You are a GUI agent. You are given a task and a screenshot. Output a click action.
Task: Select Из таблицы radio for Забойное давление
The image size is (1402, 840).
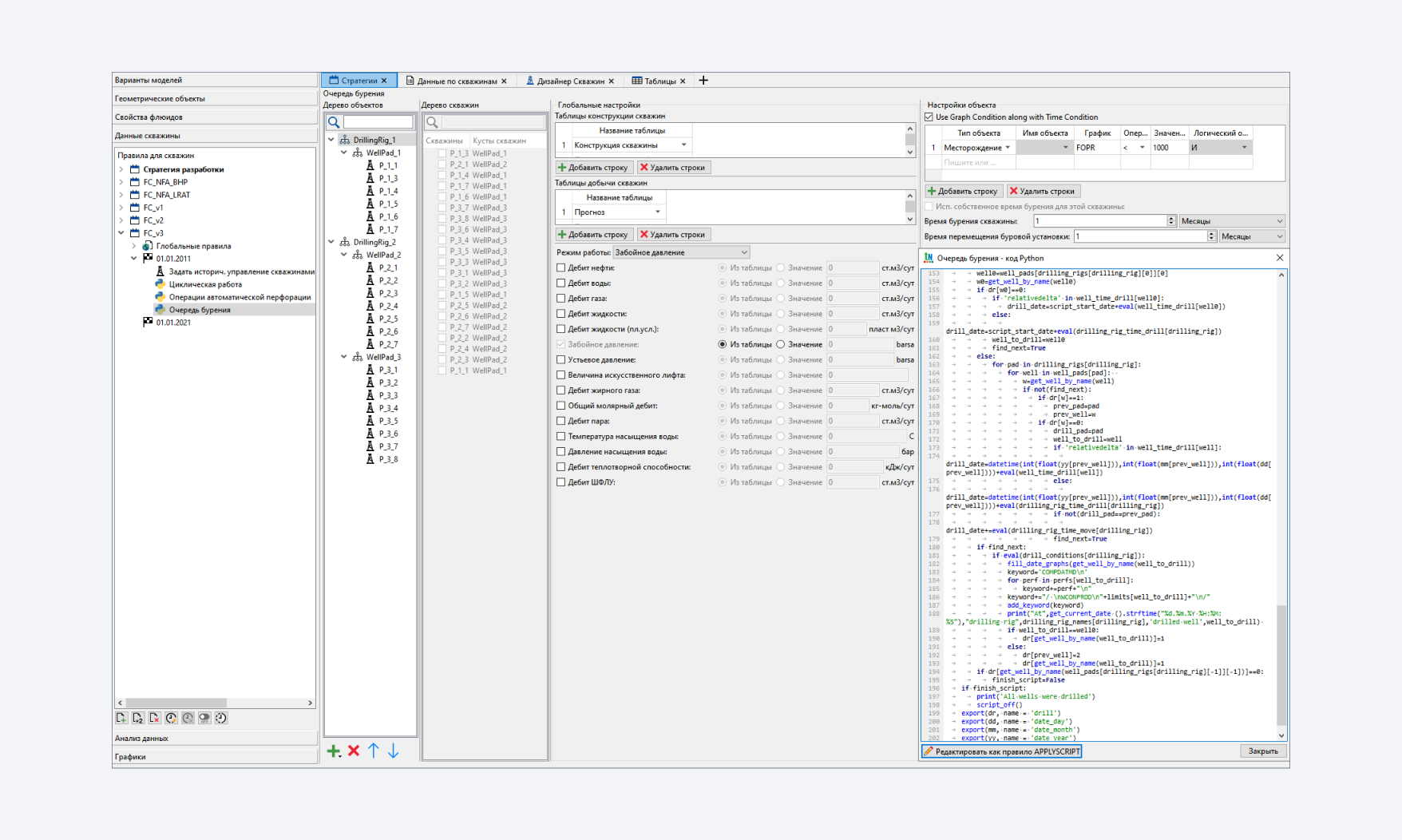[723, 345]
